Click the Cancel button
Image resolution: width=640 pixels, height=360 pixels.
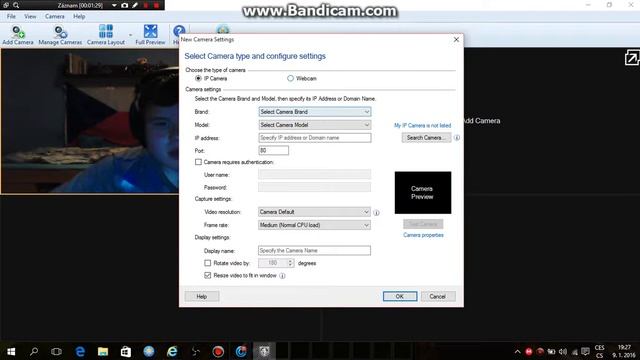pyautogui.click(x=438, y=296)
